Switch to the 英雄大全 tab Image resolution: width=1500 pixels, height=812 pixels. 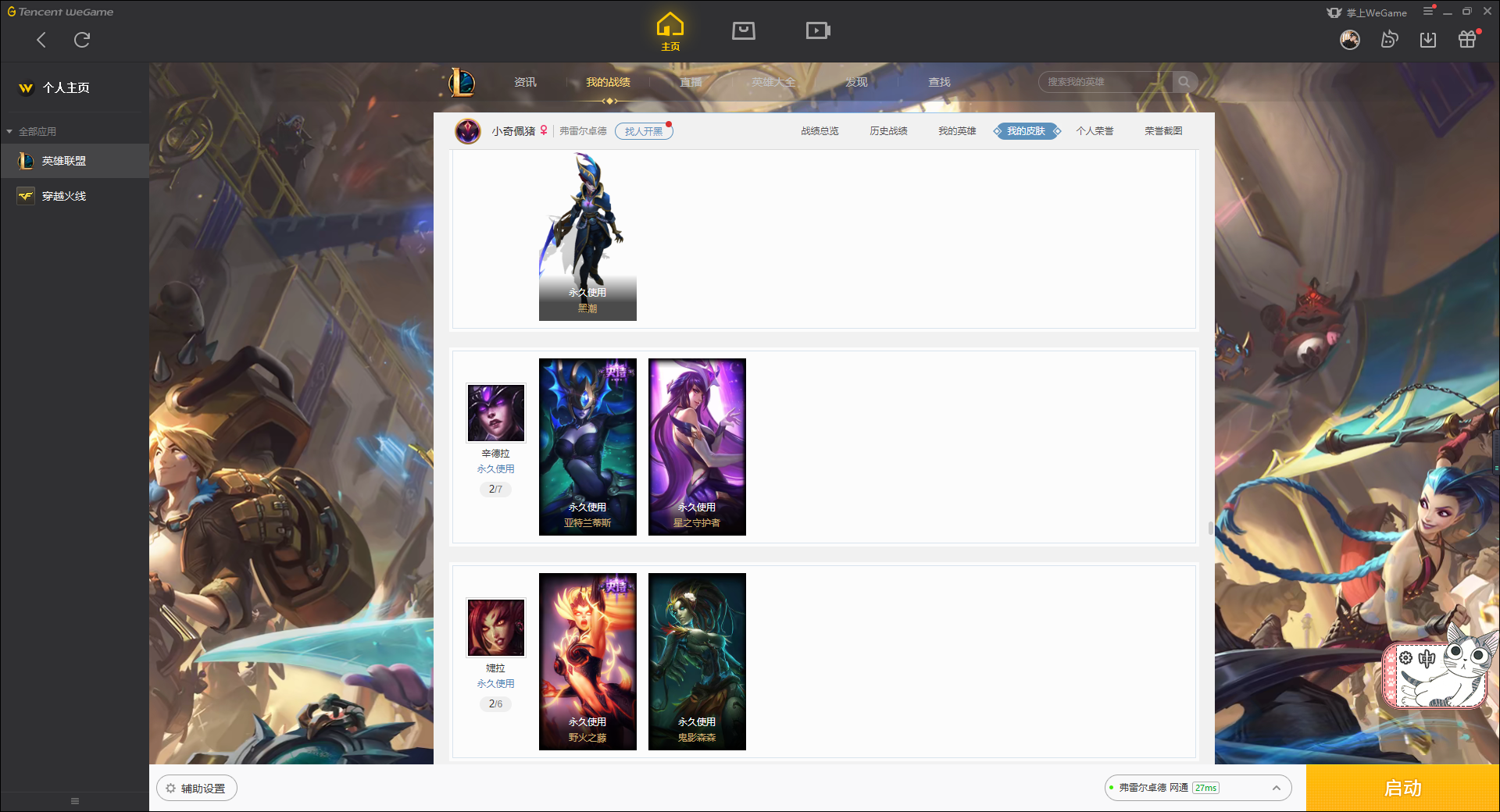pyautogui.click(x=773, y=82)
